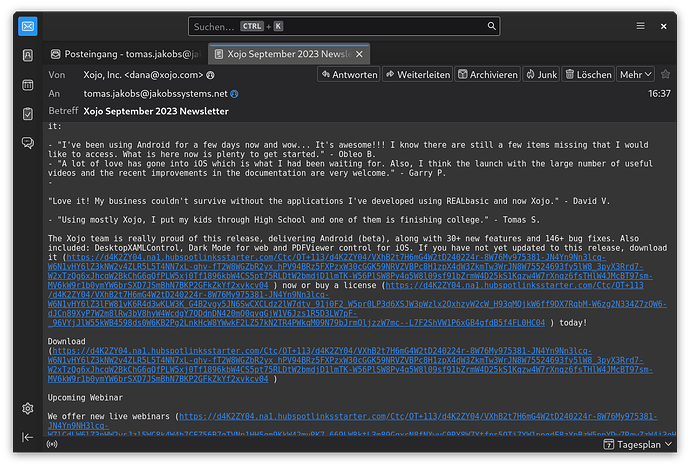This screenshot has height=466, width=690.
Task: Click the online status icon in status bar
Action: pos(52,444)
